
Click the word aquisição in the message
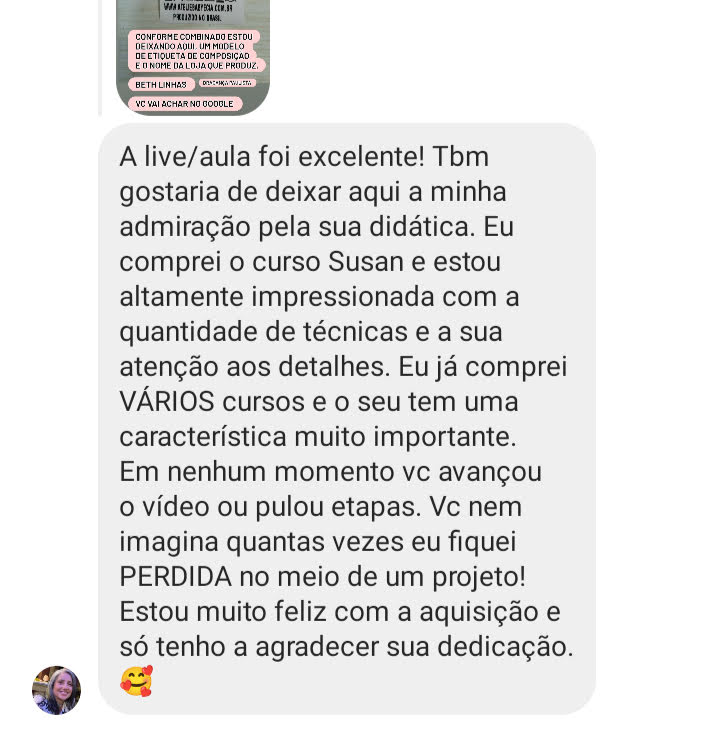pos(479,612)
